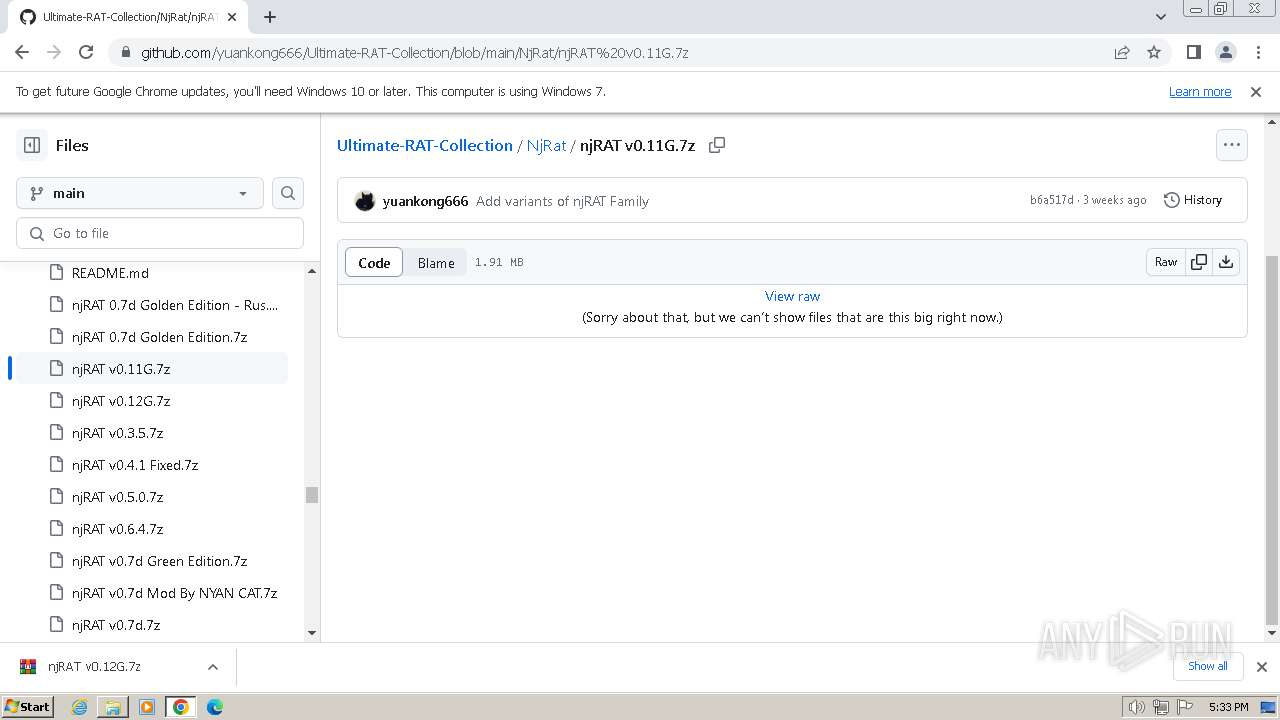Open Ultimate-RAT-Collection breadcrumb link
Viewport: 1280px width, 720px height.
(x=425, y=145)
